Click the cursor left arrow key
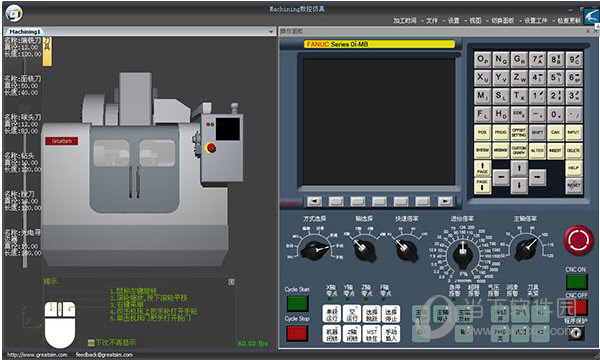 [x=501, y=177]
